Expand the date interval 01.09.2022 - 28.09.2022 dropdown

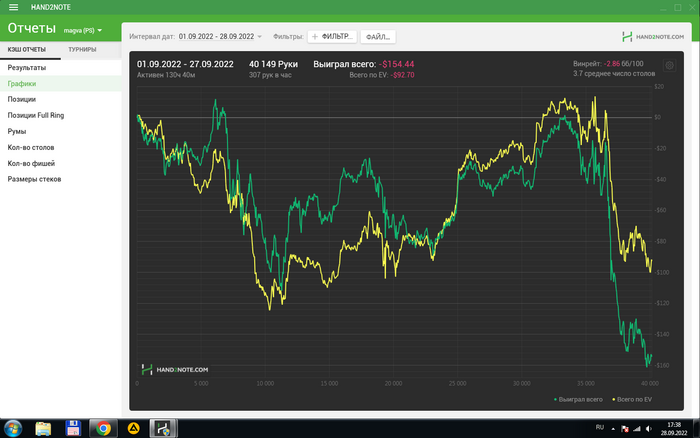point(220,37)
